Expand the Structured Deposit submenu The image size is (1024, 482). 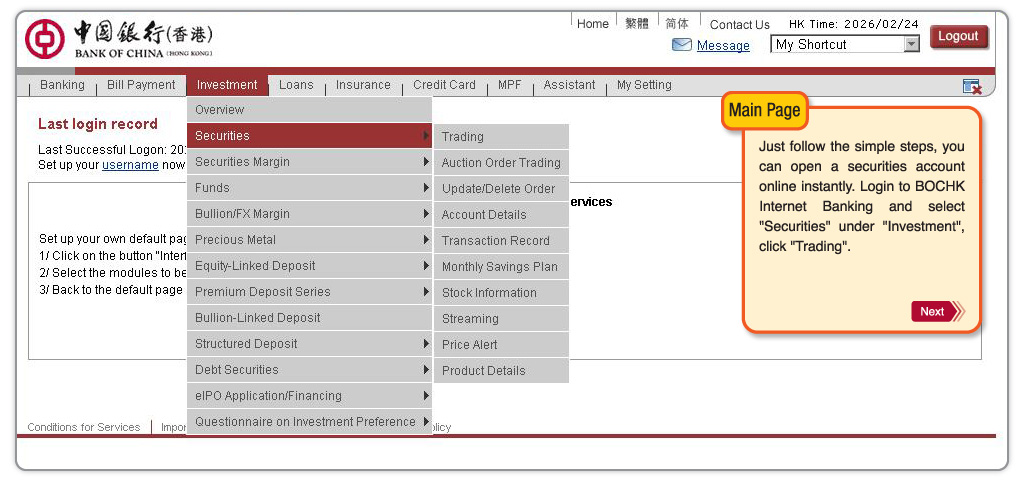tap(309, 344)
